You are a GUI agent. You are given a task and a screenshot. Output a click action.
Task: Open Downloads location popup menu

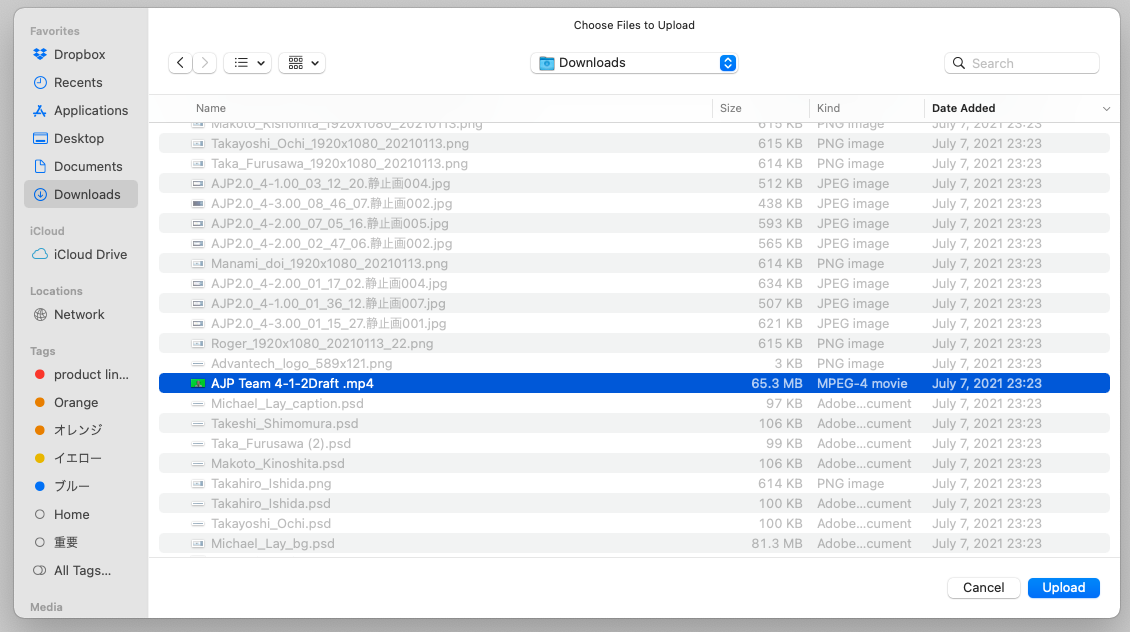tap(634, 63)
